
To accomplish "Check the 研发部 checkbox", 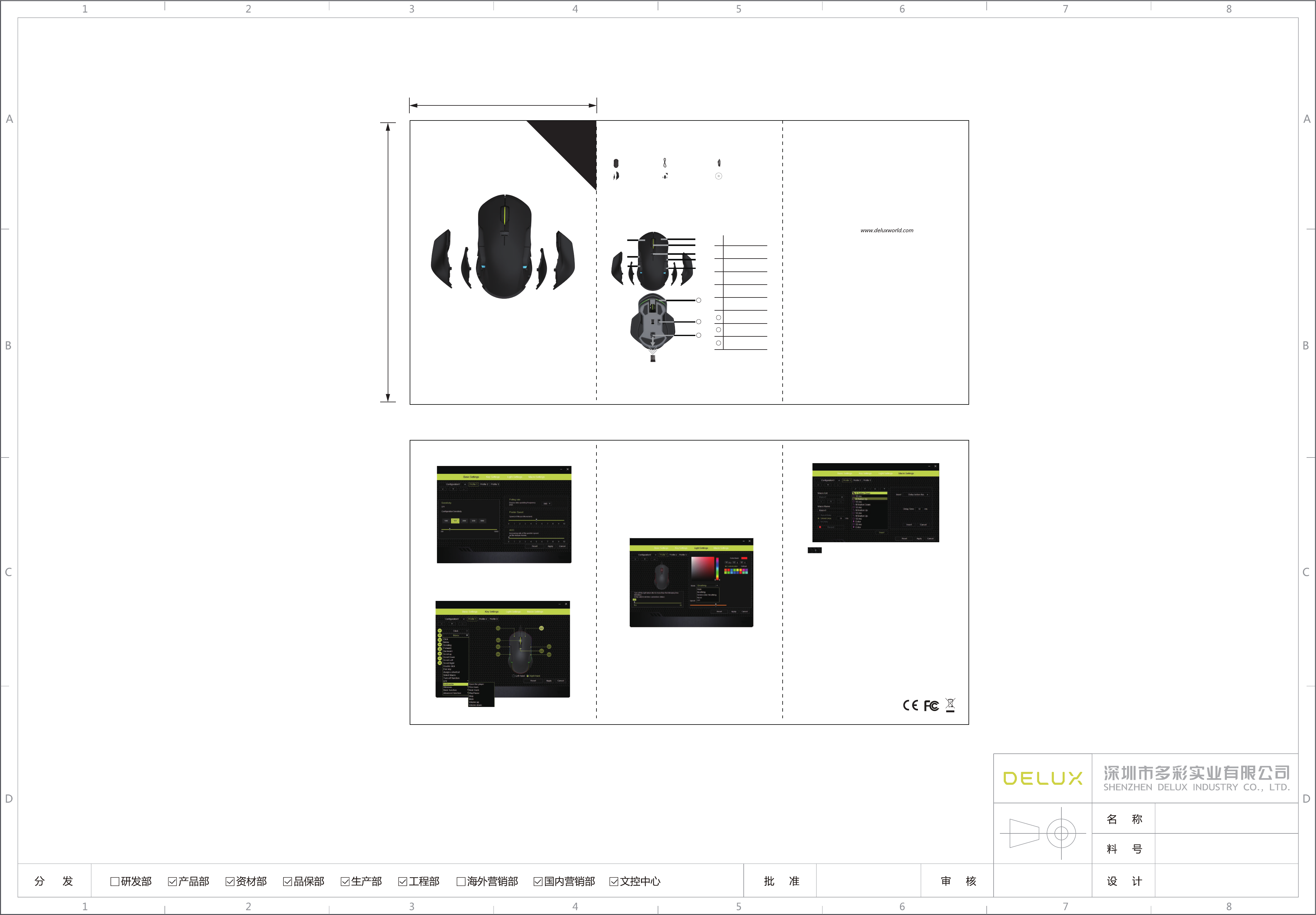I will pyautogui.click(x=115, y=881).
